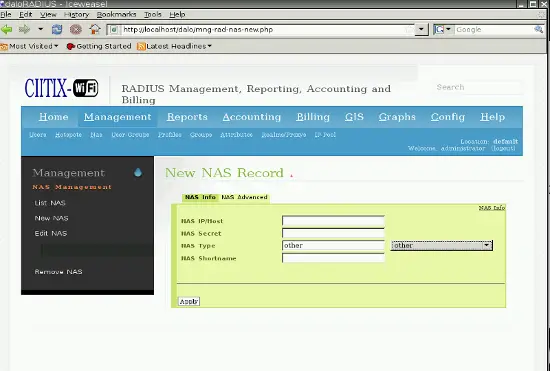Click the Attributes submenu link
The width and height of the screenshot is (550, 371).
pos(236,135)
